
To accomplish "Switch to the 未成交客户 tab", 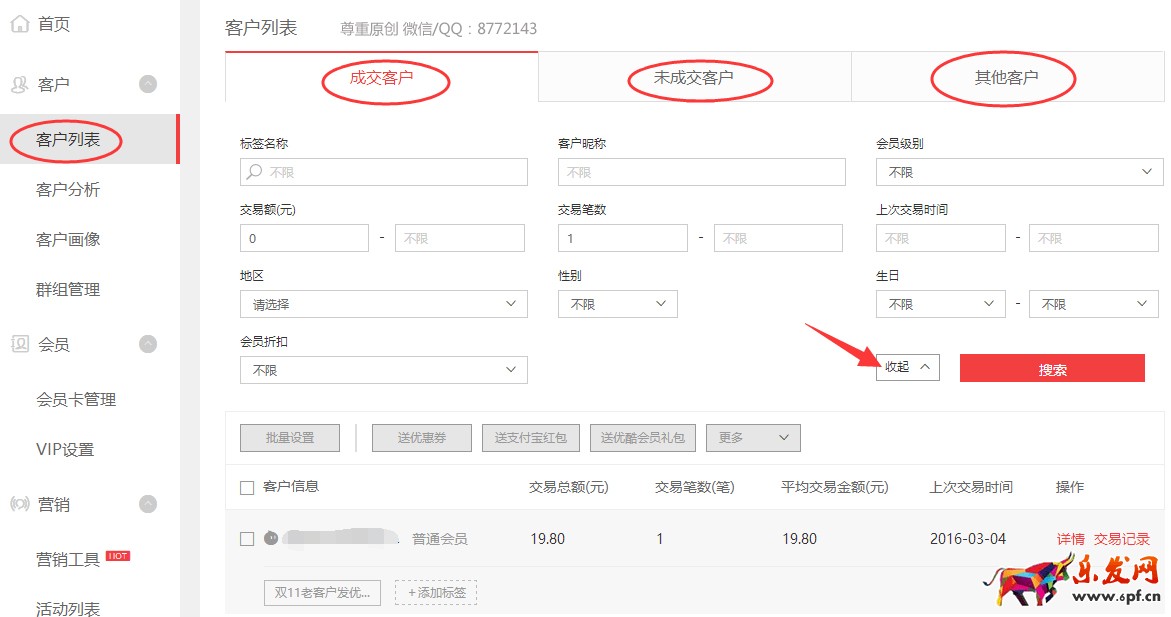I will click(694, 78).
